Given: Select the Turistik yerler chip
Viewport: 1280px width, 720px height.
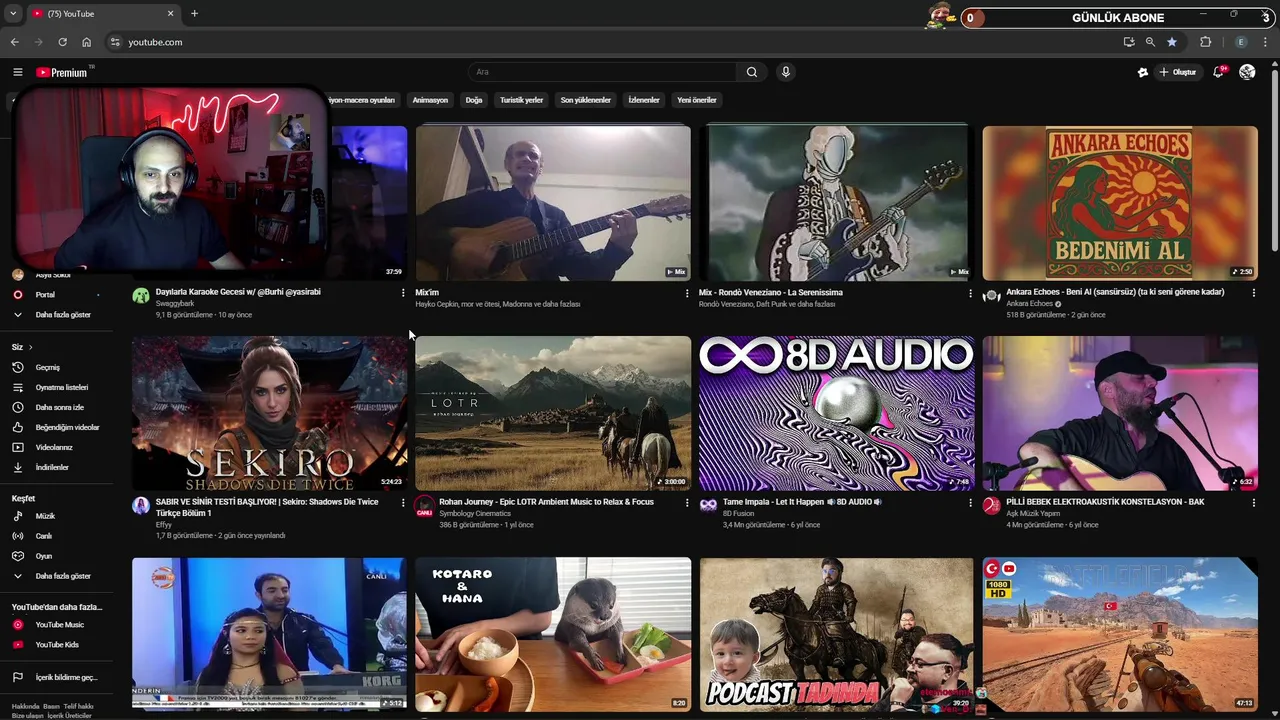Looking at the screenshot, I should coord(521,100).
